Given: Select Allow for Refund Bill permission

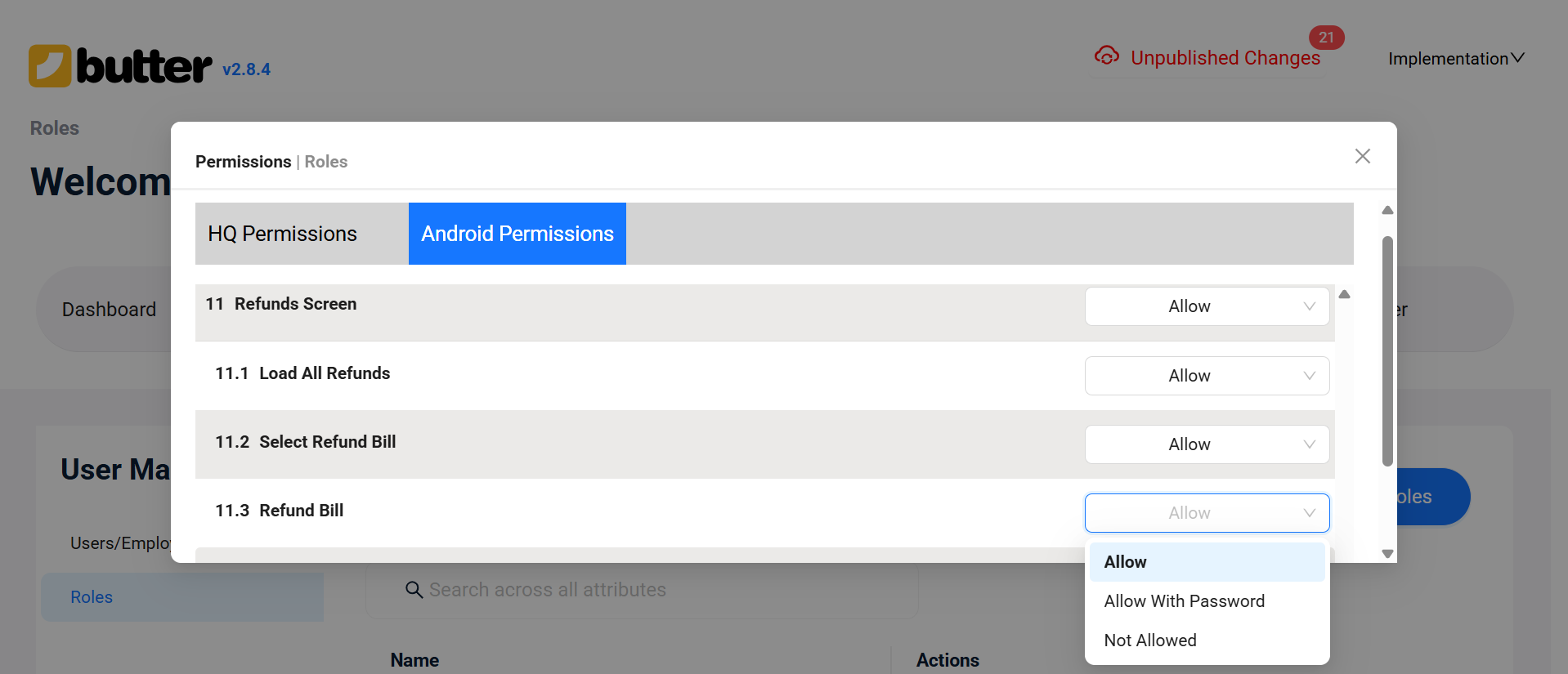Looking at the screenshot, I should (x=1125, y=561).
